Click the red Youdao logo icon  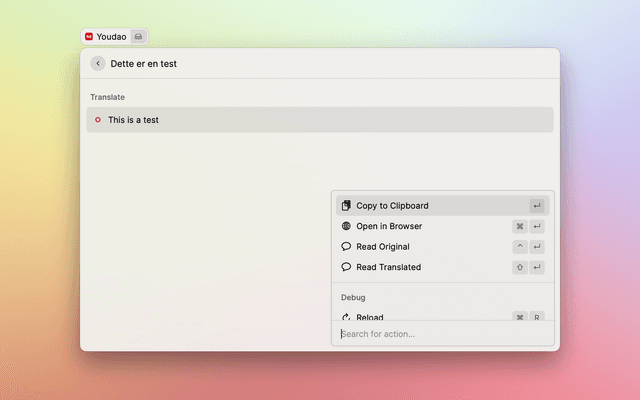pos(89,36)
